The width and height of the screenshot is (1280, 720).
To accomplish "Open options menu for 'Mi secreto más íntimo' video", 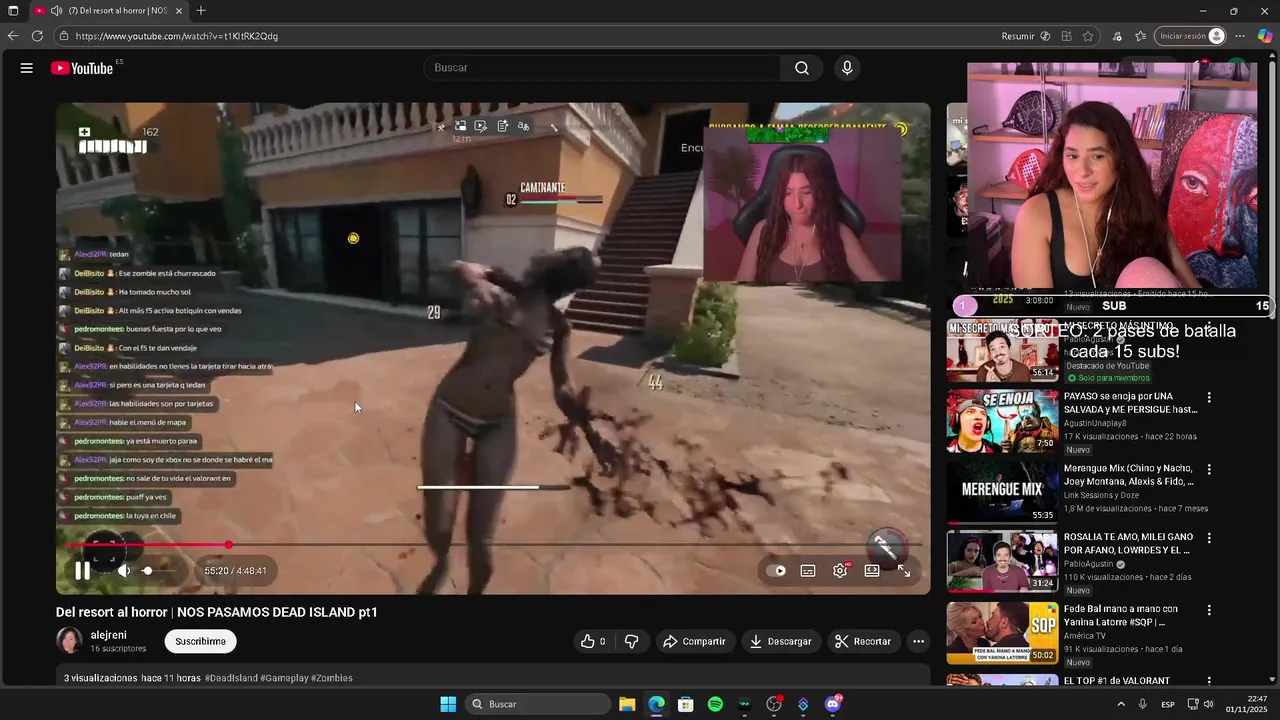I will coord(1209,327).
